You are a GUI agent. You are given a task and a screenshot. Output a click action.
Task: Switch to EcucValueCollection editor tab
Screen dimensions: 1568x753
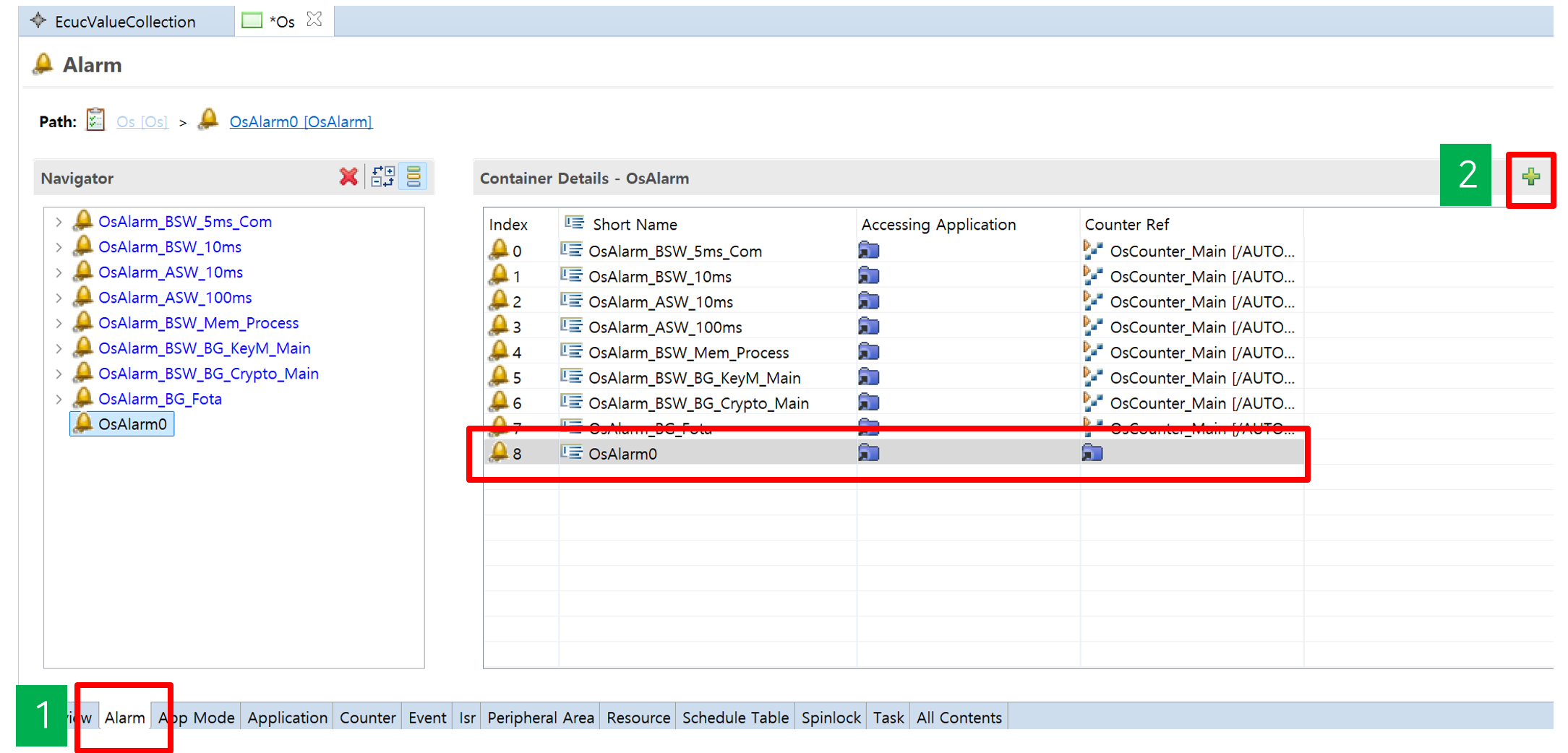(x=124, y=22)
